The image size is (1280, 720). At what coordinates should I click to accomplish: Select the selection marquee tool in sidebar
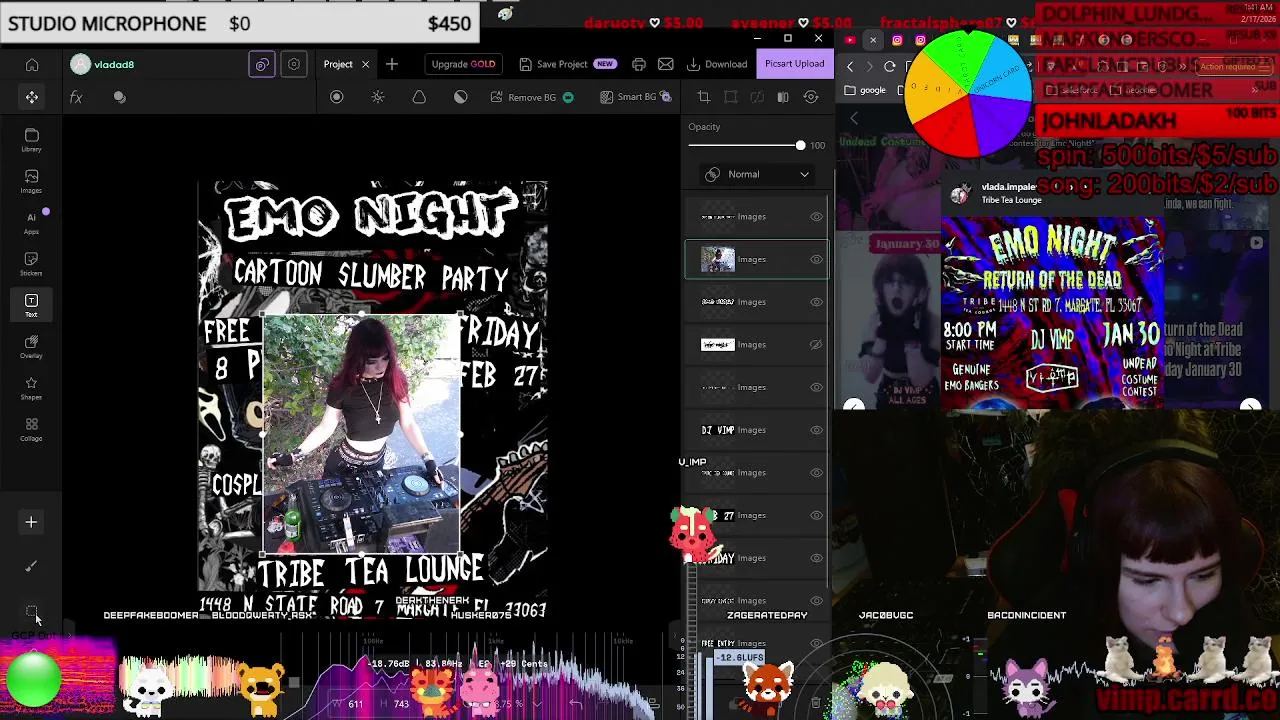[31, 610]
